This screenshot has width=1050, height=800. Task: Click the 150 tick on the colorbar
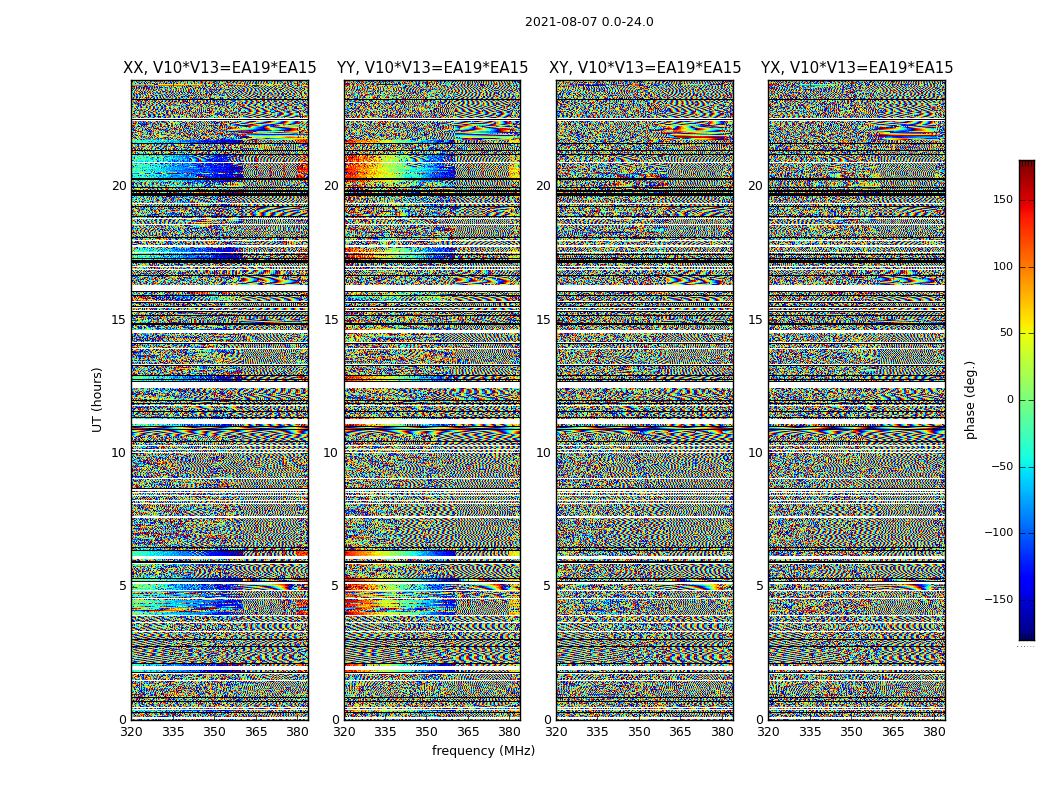1002,199
